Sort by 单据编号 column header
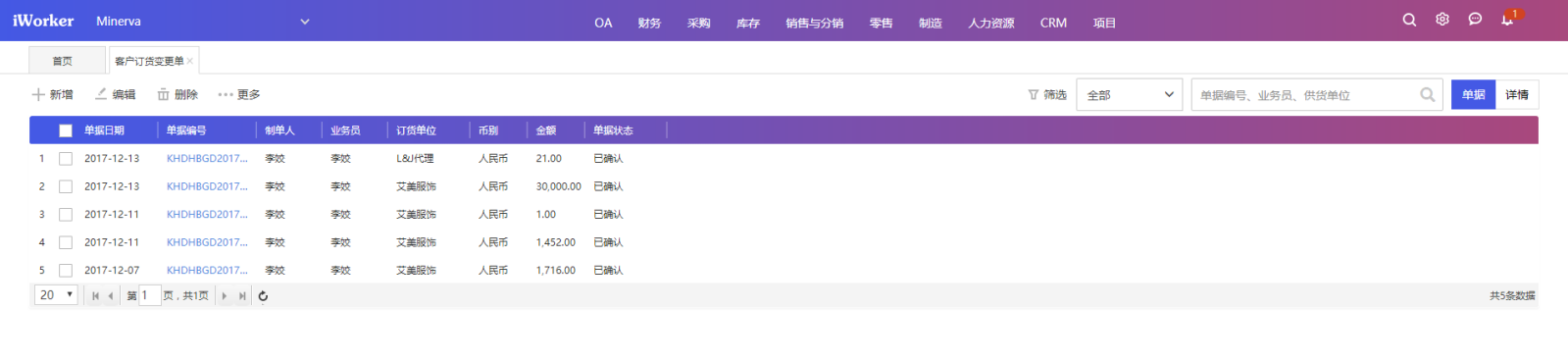 186,130
